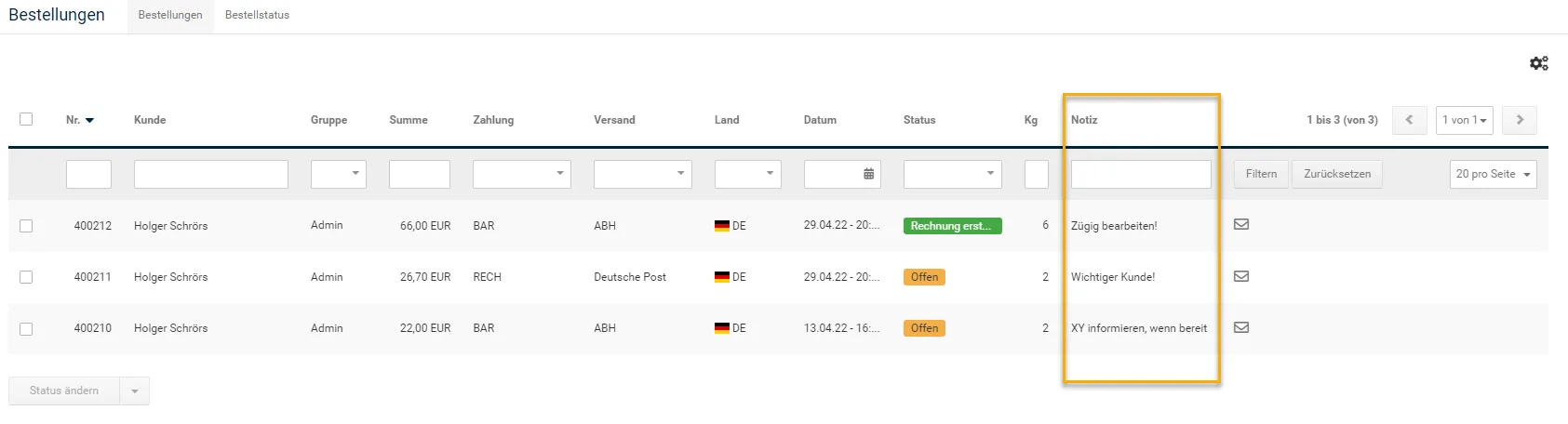Toggle sort arrow beside Nr. column
Screen dimensions: 1568x424
coord(89,120)
